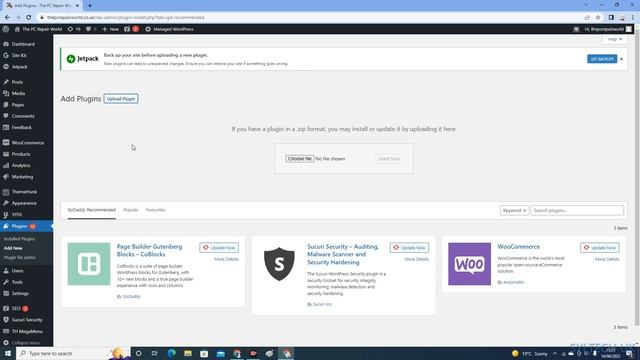The width and height of the screenshot is (640, 360).
Task: Open Products in the sidebar
Action: pyautogui.click(x=21, y=154)
